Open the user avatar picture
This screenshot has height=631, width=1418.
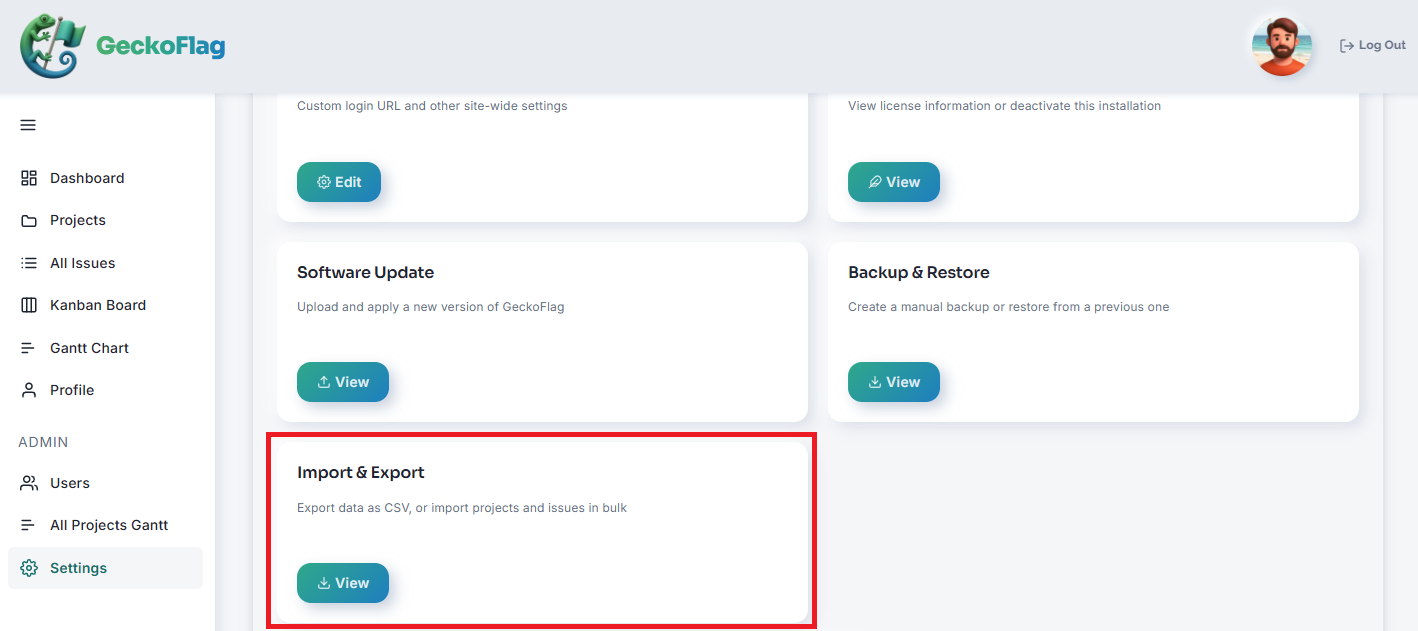[1281, 46]
